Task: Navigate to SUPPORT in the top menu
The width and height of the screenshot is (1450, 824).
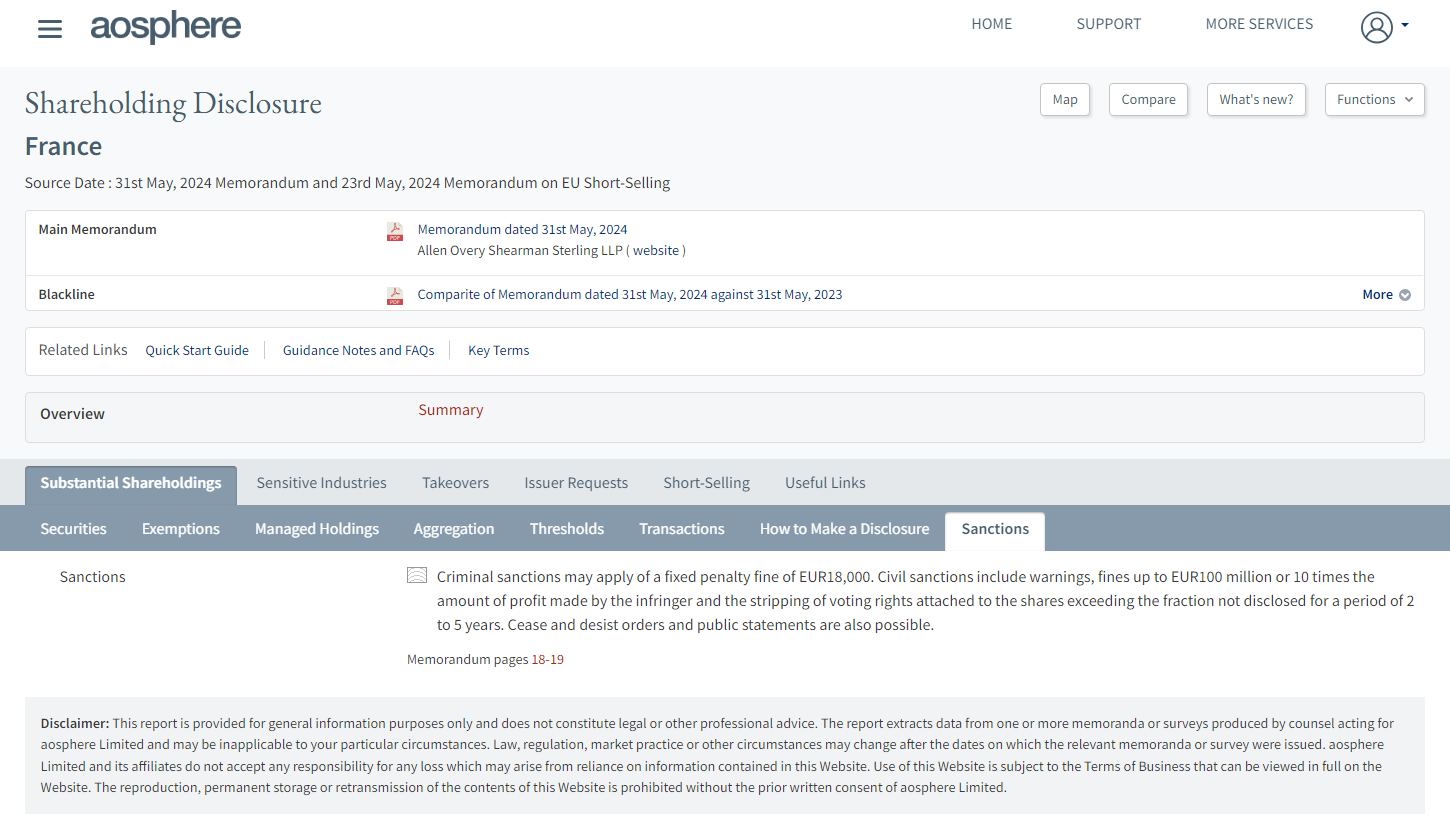Action: click(1108, 24)
